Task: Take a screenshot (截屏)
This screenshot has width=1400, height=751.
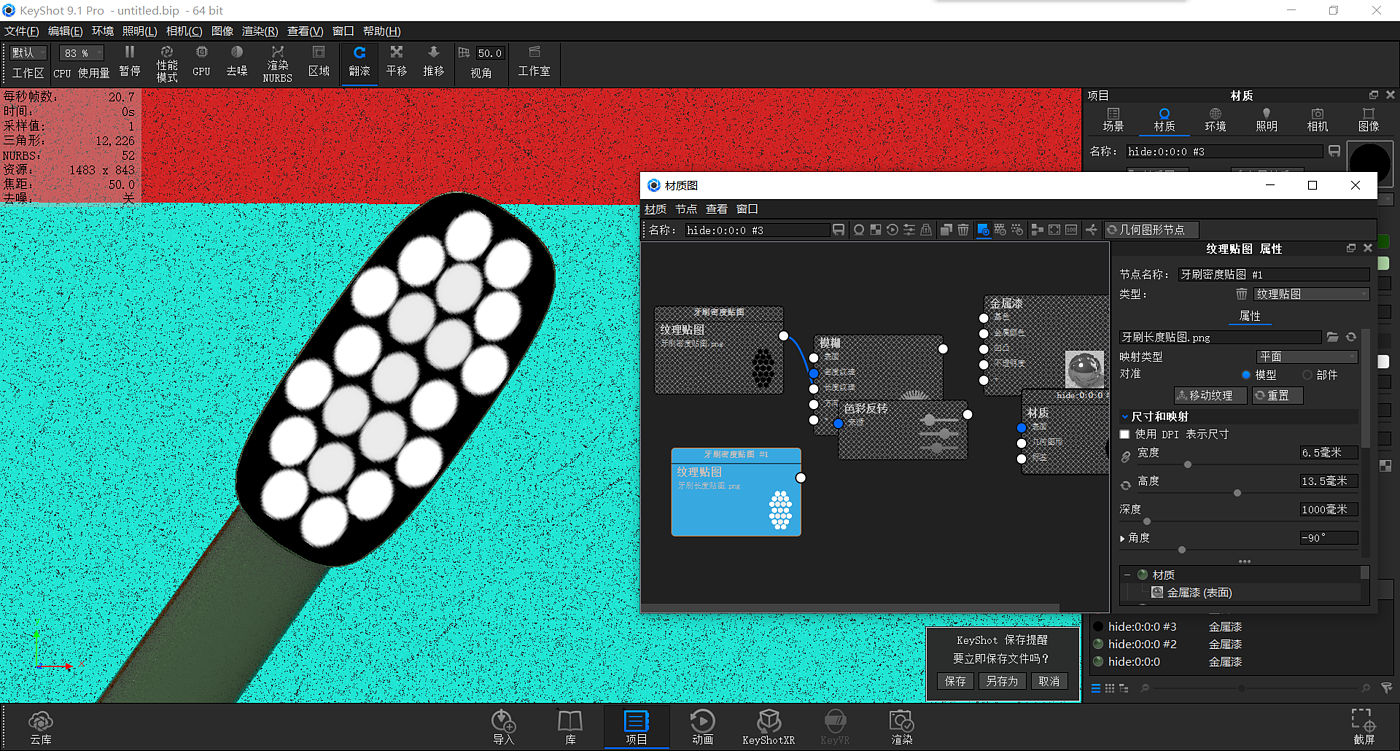Action: [x=1362, y=727]
